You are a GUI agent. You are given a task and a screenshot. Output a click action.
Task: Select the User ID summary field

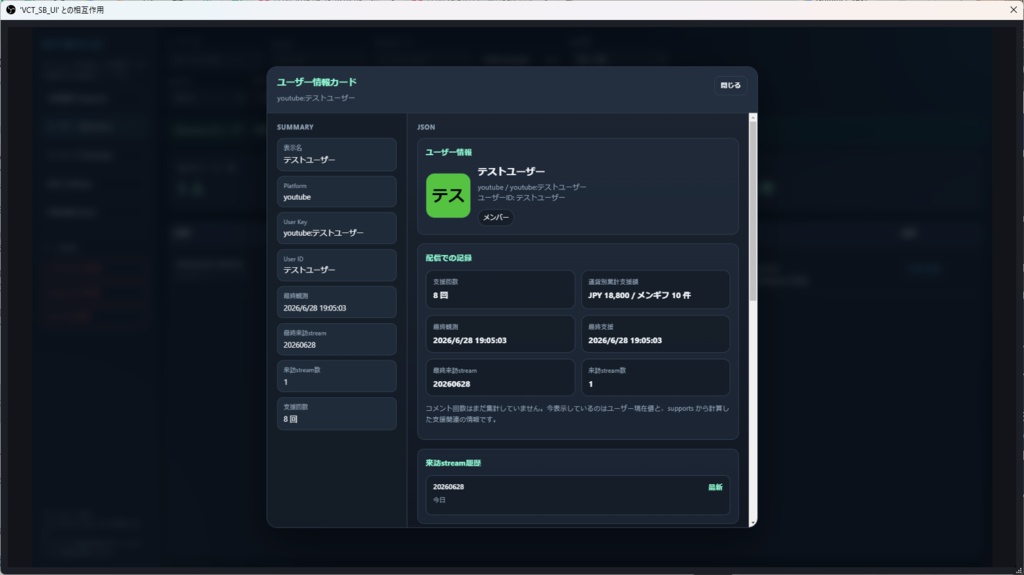[x=336, y=265]
